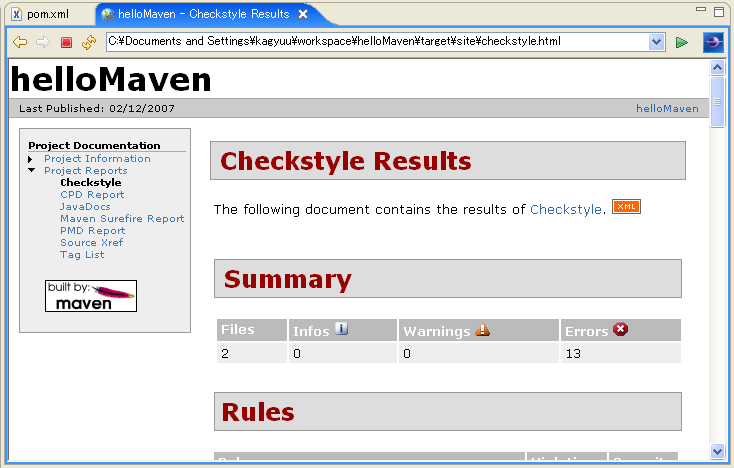Click the scrollbar down arrow

(717, 451)
